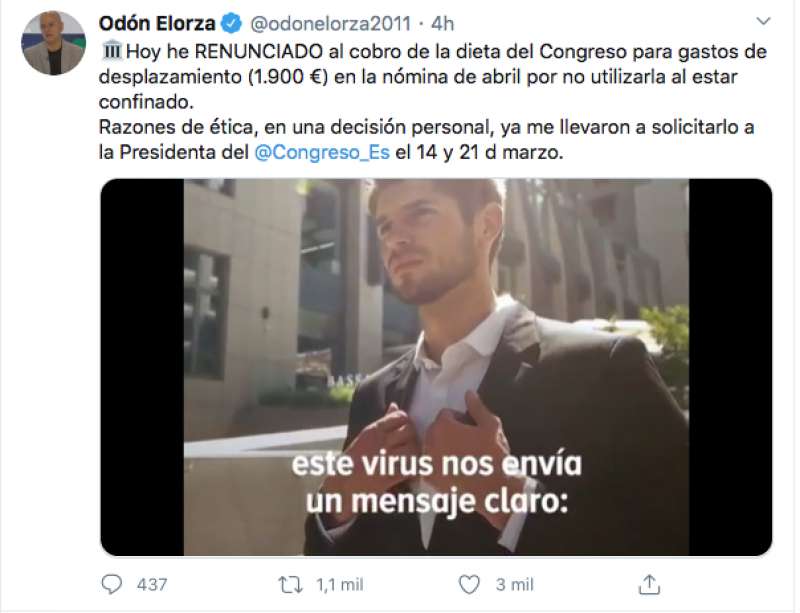
Task: Click the right black bar of video
Action: pos(730,367)
